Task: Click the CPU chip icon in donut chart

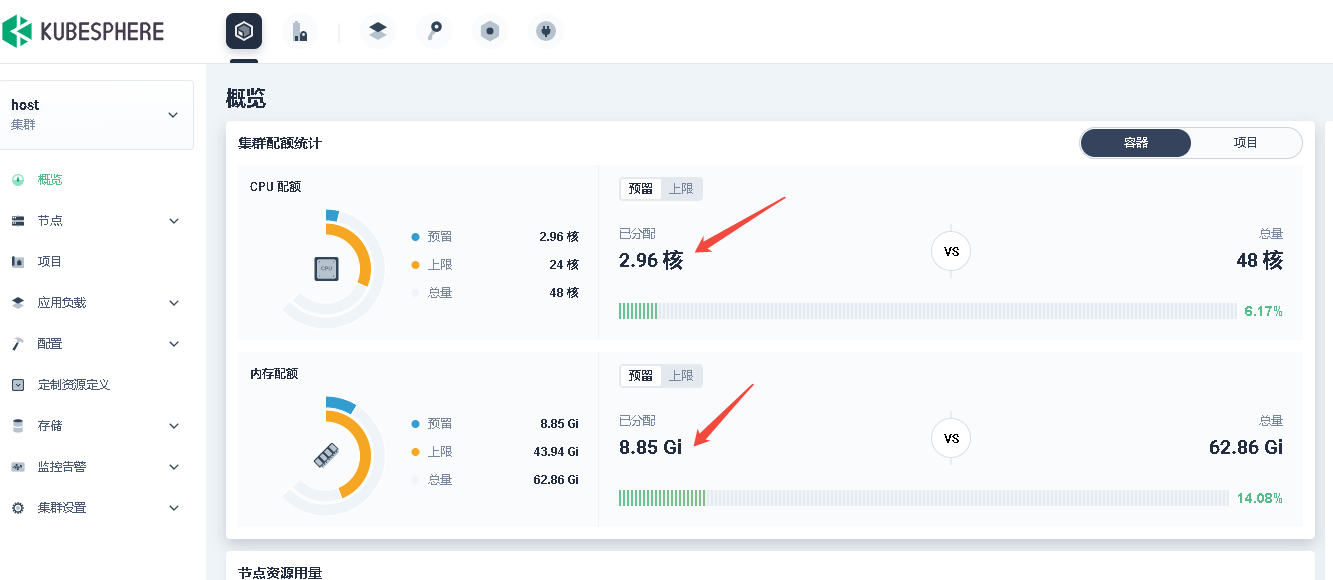Action: [326, 268]
